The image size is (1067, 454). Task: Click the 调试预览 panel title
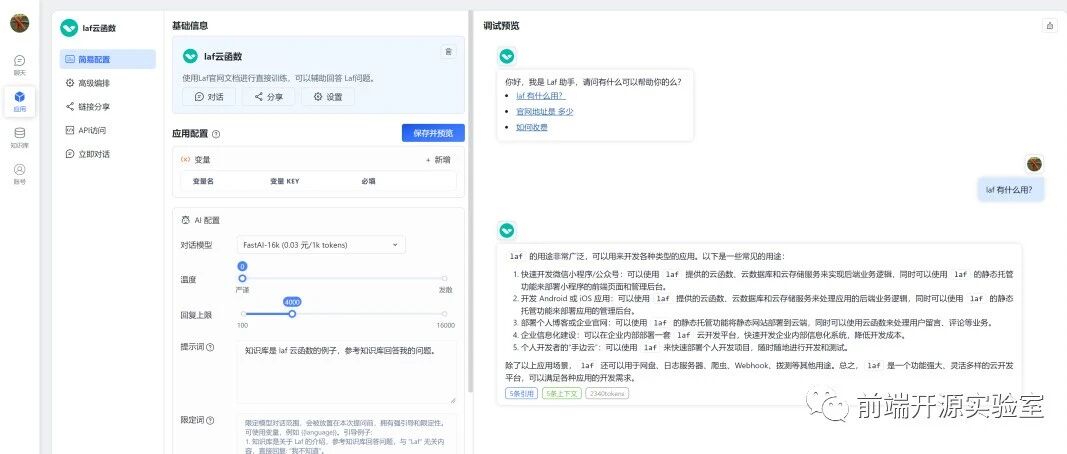pyautogui.click(x=502, y=26)
